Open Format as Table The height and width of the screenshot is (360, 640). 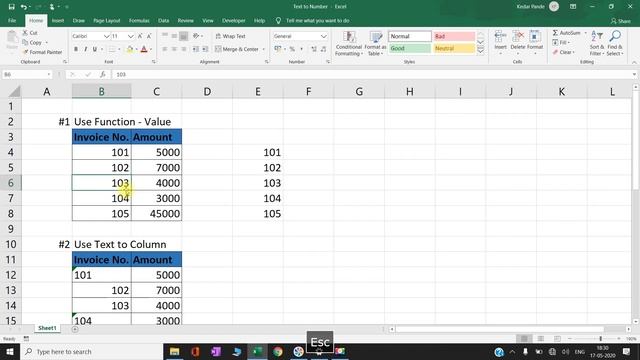375,43
